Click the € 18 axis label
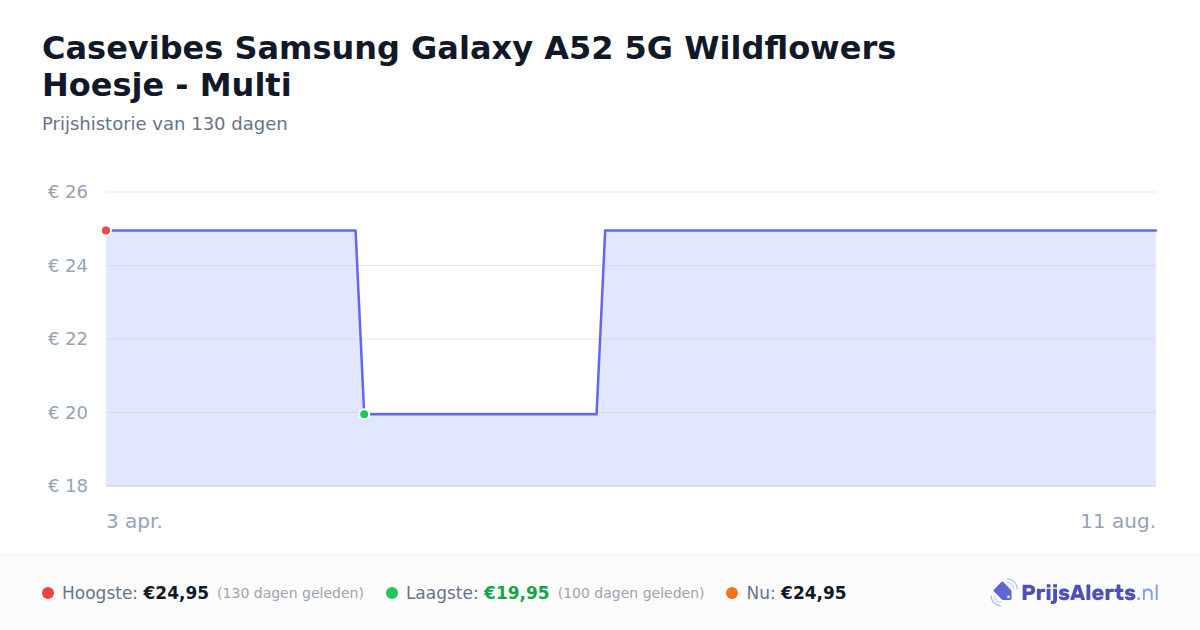This screenshot has height=630, width=1200. 68,486
